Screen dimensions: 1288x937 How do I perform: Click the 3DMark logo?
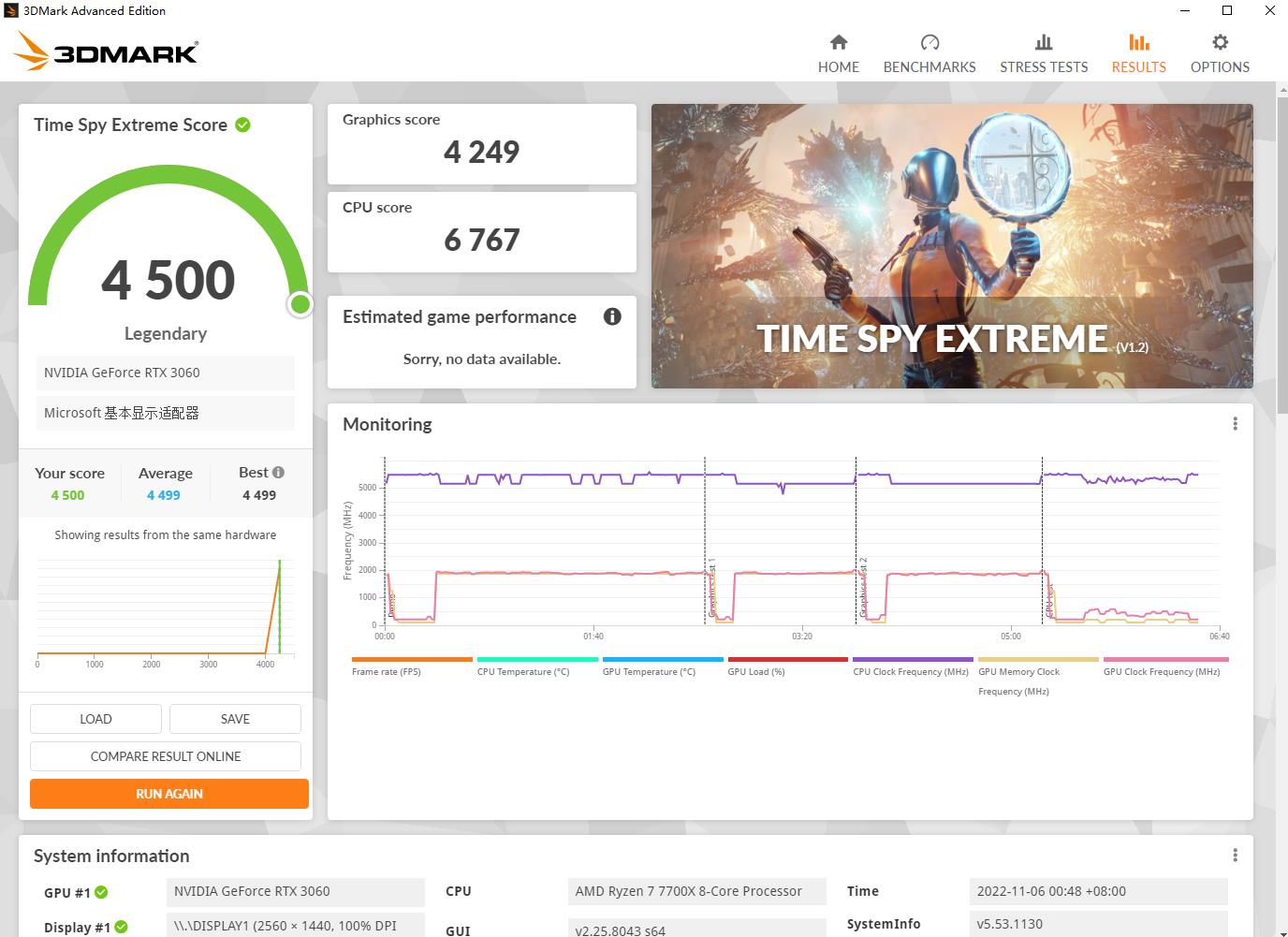[106, 52]
